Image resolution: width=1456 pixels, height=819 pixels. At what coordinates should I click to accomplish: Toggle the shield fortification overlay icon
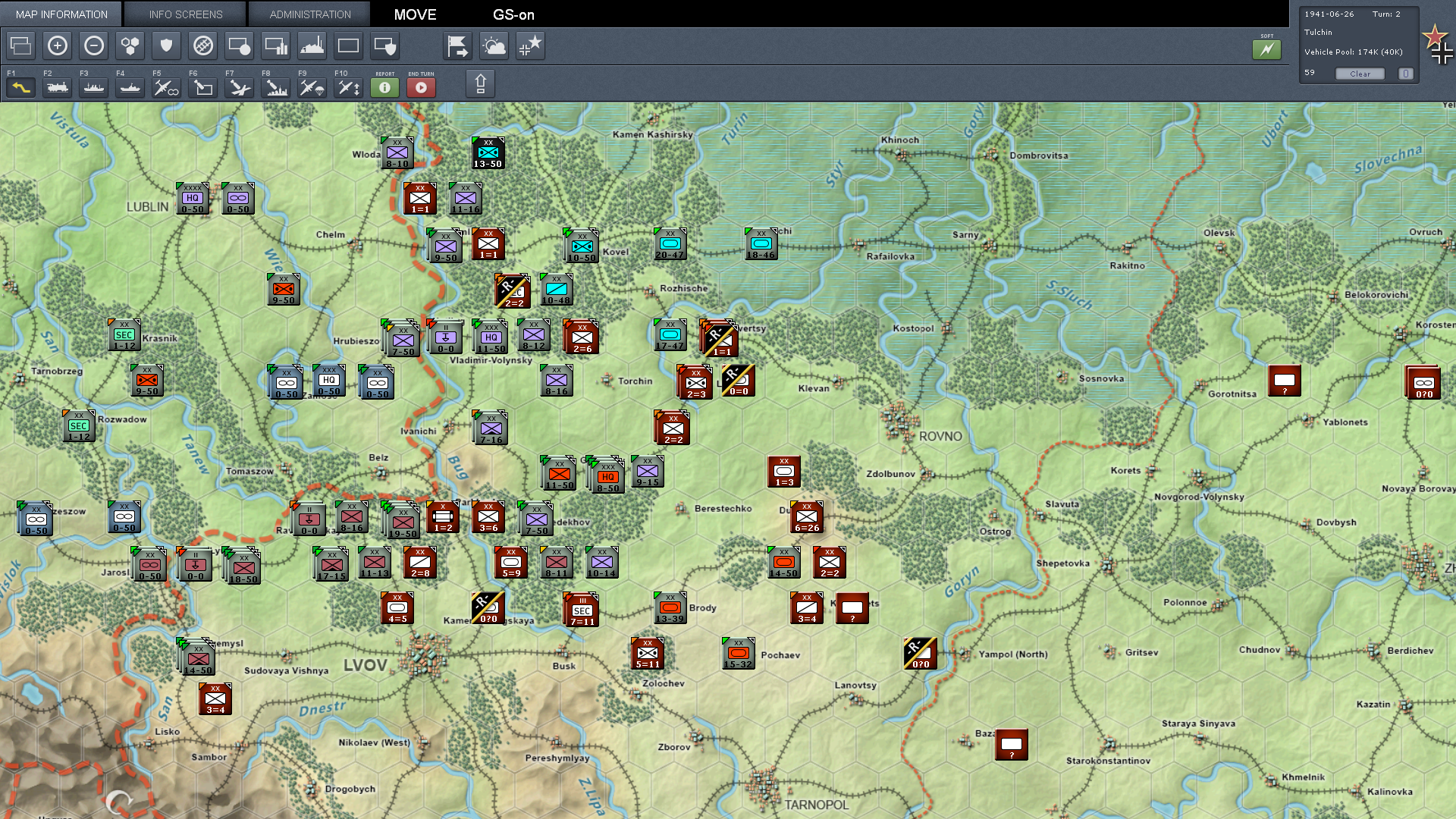coord(167,46)
